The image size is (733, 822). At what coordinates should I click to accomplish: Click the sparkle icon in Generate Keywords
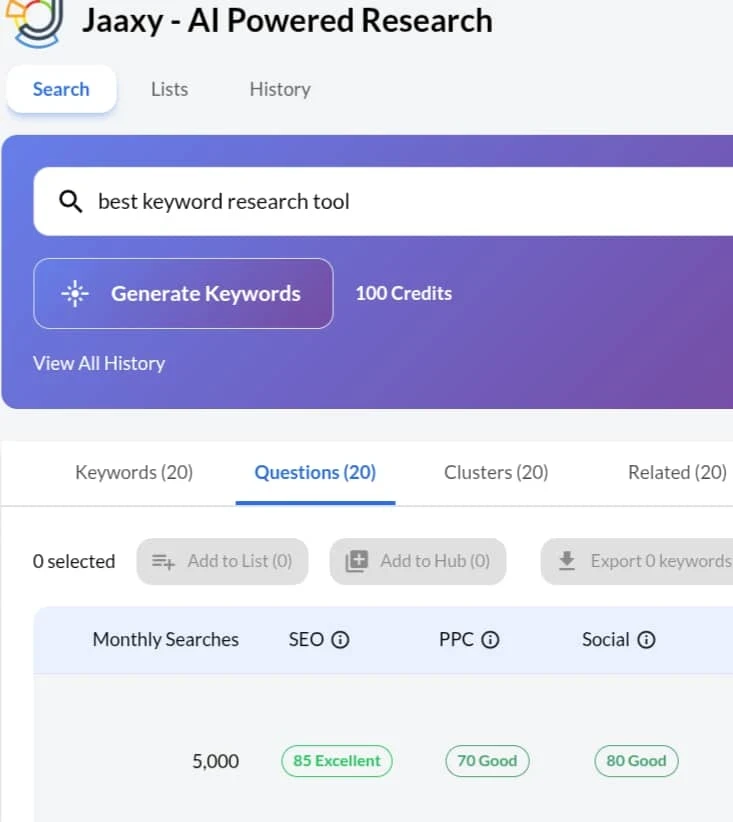pyautogui.click(x=75, y=294)
